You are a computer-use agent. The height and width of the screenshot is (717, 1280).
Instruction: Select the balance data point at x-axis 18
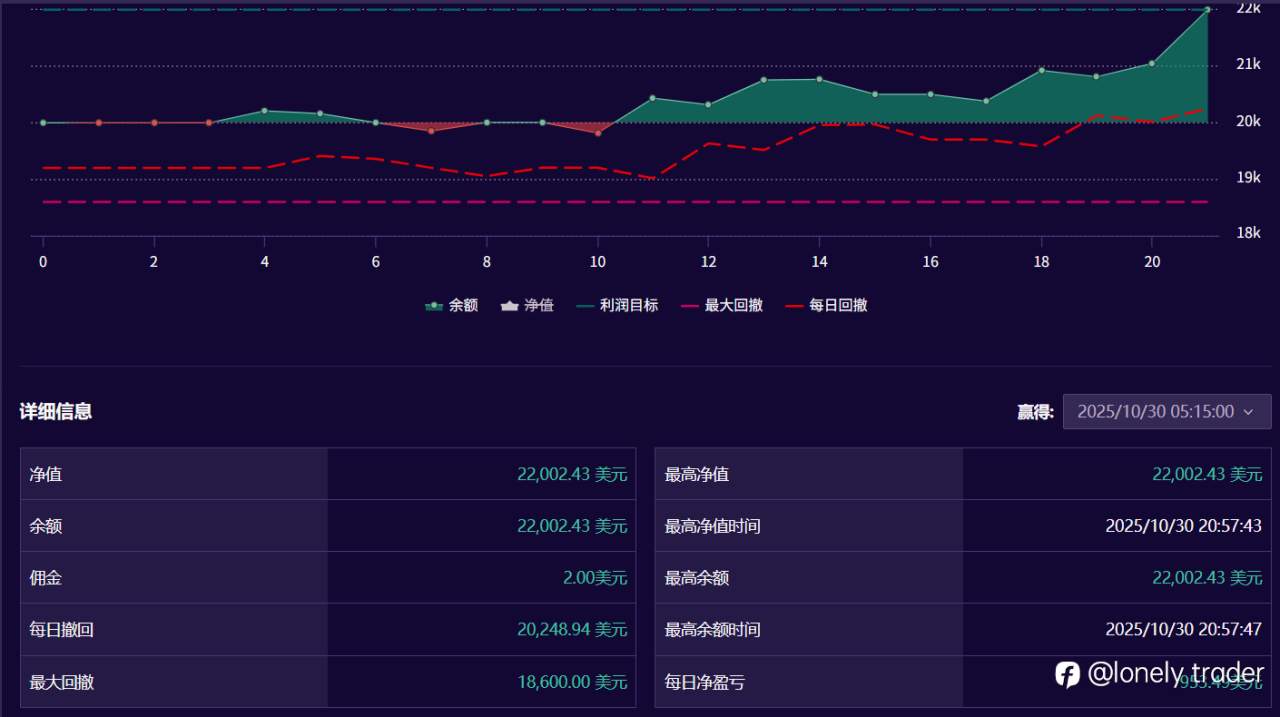pyautogui.click(x=1042, y=70)
